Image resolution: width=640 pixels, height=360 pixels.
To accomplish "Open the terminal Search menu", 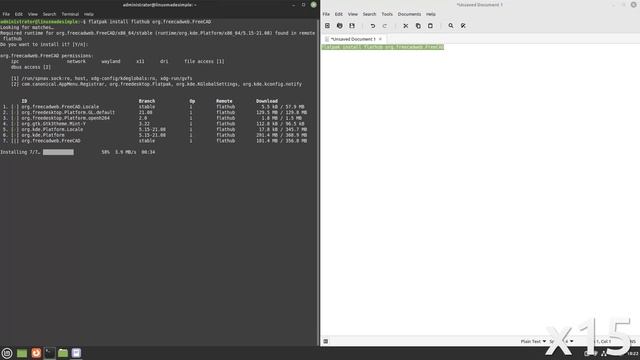I will [x=49, y=14].
